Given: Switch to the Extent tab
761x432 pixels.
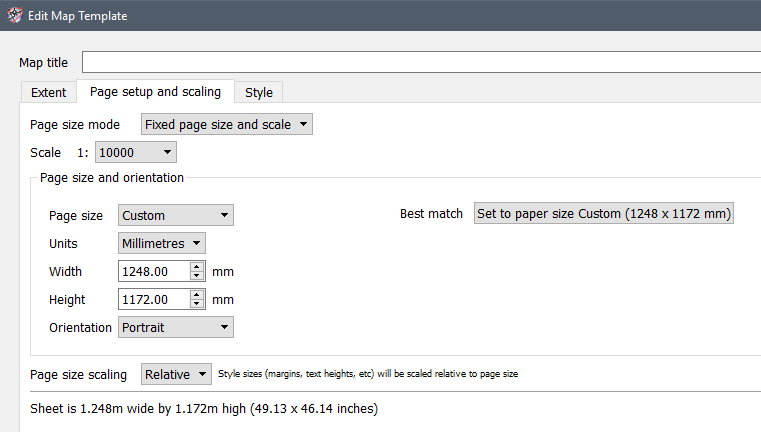Looking at the screenshot, I should pos(48,93).
